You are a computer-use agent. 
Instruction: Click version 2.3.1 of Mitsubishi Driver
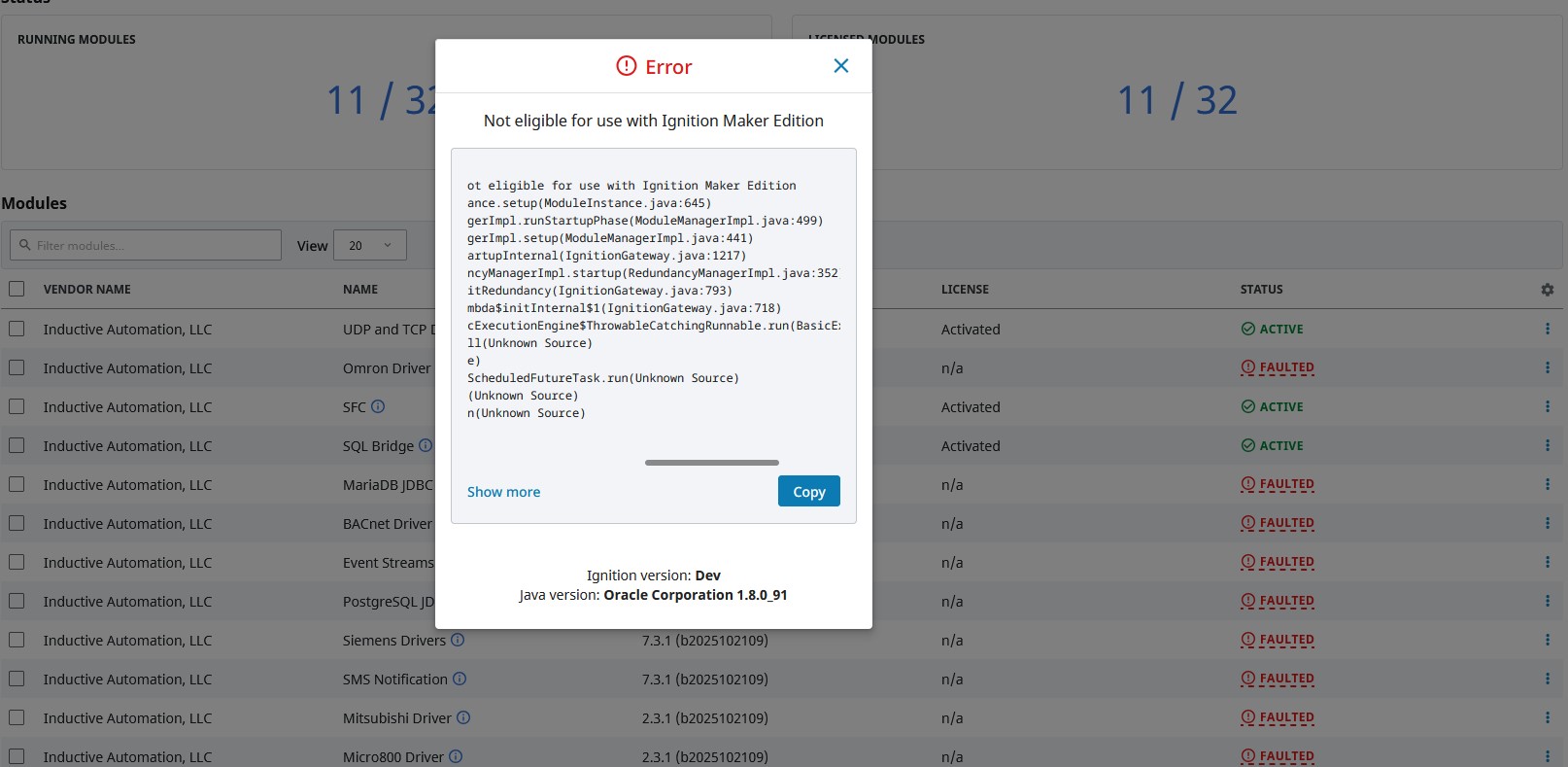(x=704, y=718)
